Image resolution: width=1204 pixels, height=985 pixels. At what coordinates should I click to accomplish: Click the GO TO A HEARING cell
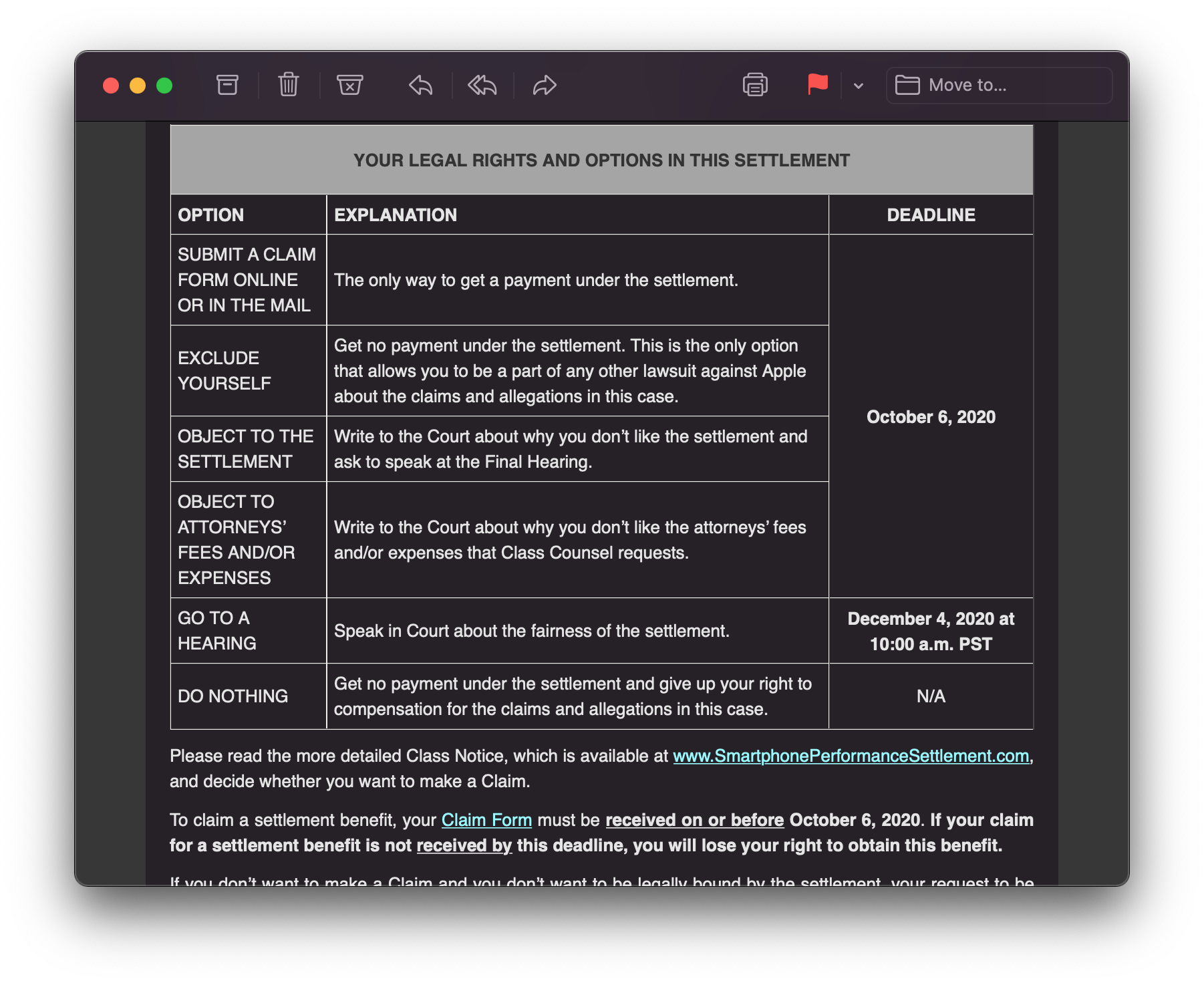248,631
